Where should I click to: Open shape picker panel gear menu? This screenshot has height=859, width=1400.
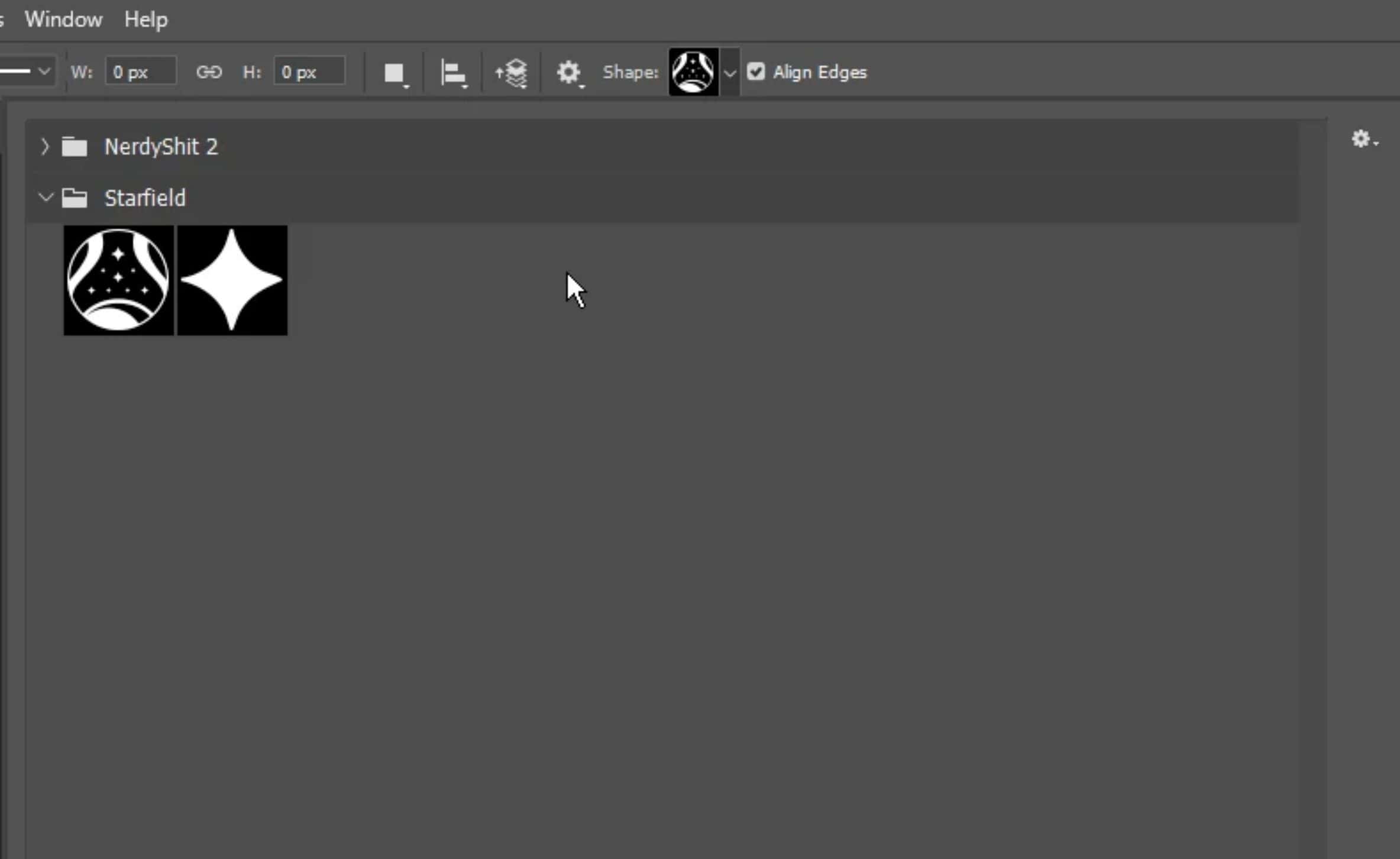pyautogui.click(x=1362, y=139)
